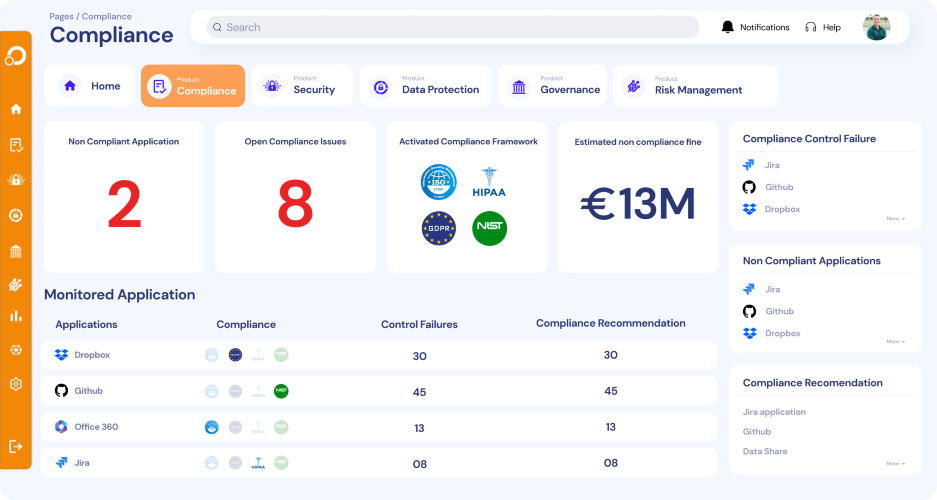
Task: Expand More in Compliance Control Failure
Action: [x=895, y=219]
